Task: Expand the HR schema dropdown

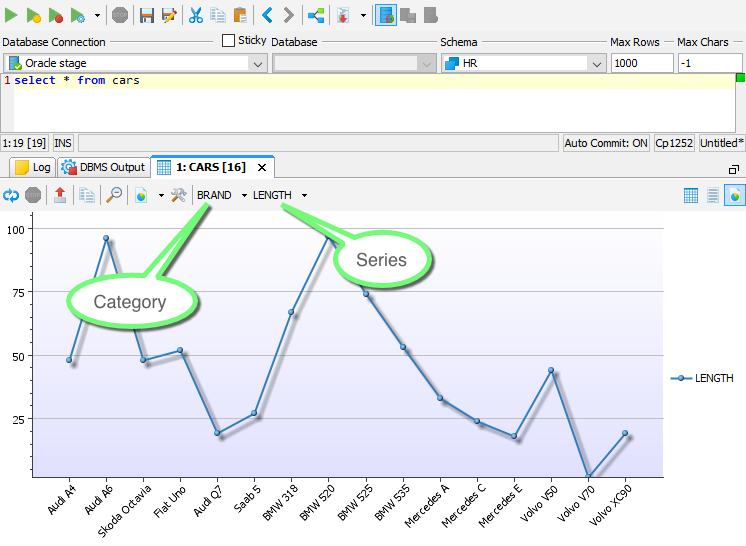Action: pyautogui.click(x=597, y=63)
